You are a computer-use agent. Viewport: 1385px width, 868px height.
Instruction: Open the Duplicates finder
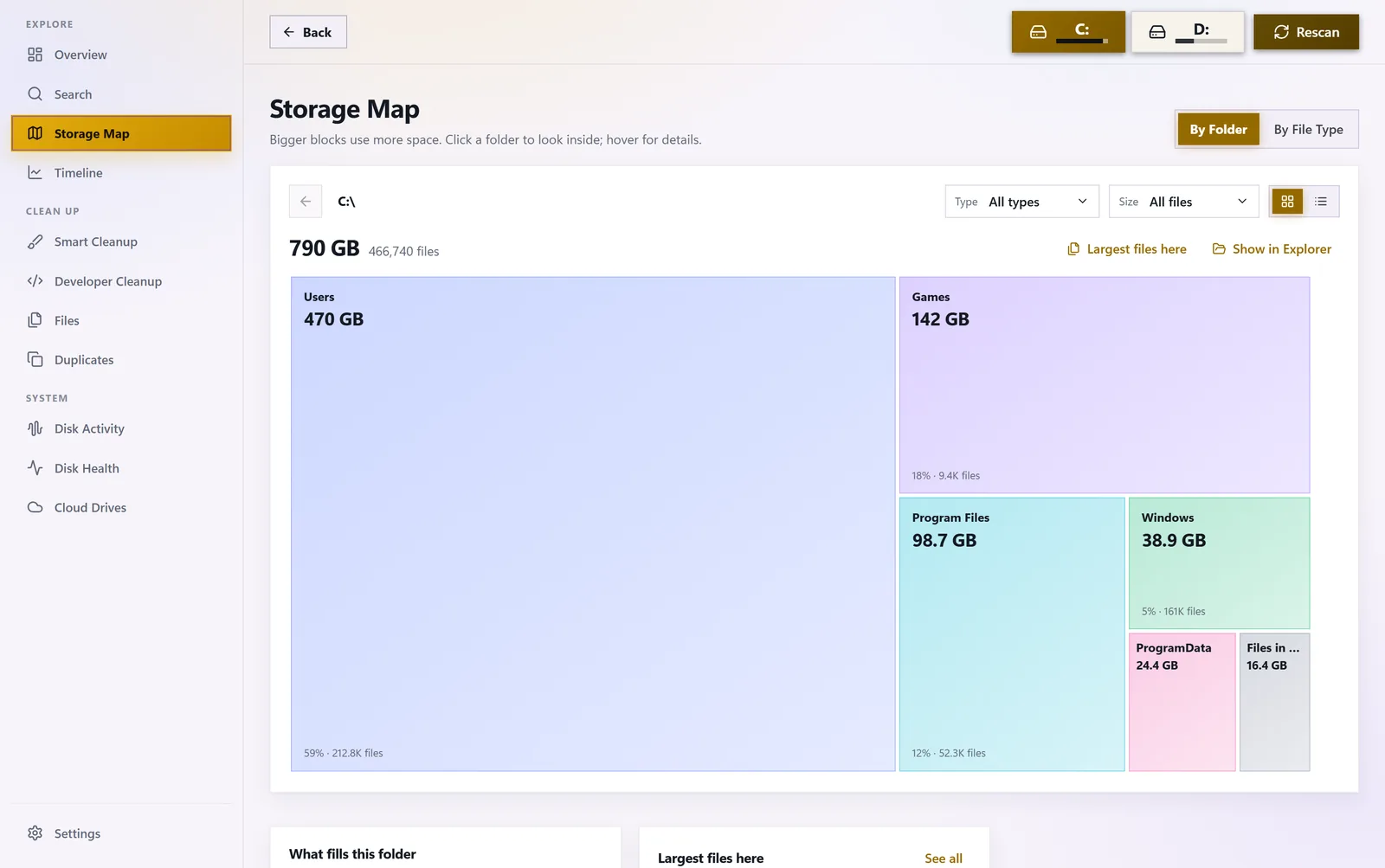coord(121,360)
